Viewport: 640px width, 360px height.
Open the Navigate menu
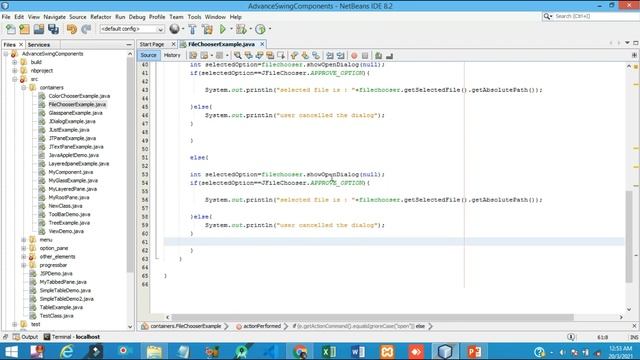click(x=54, y=17)
